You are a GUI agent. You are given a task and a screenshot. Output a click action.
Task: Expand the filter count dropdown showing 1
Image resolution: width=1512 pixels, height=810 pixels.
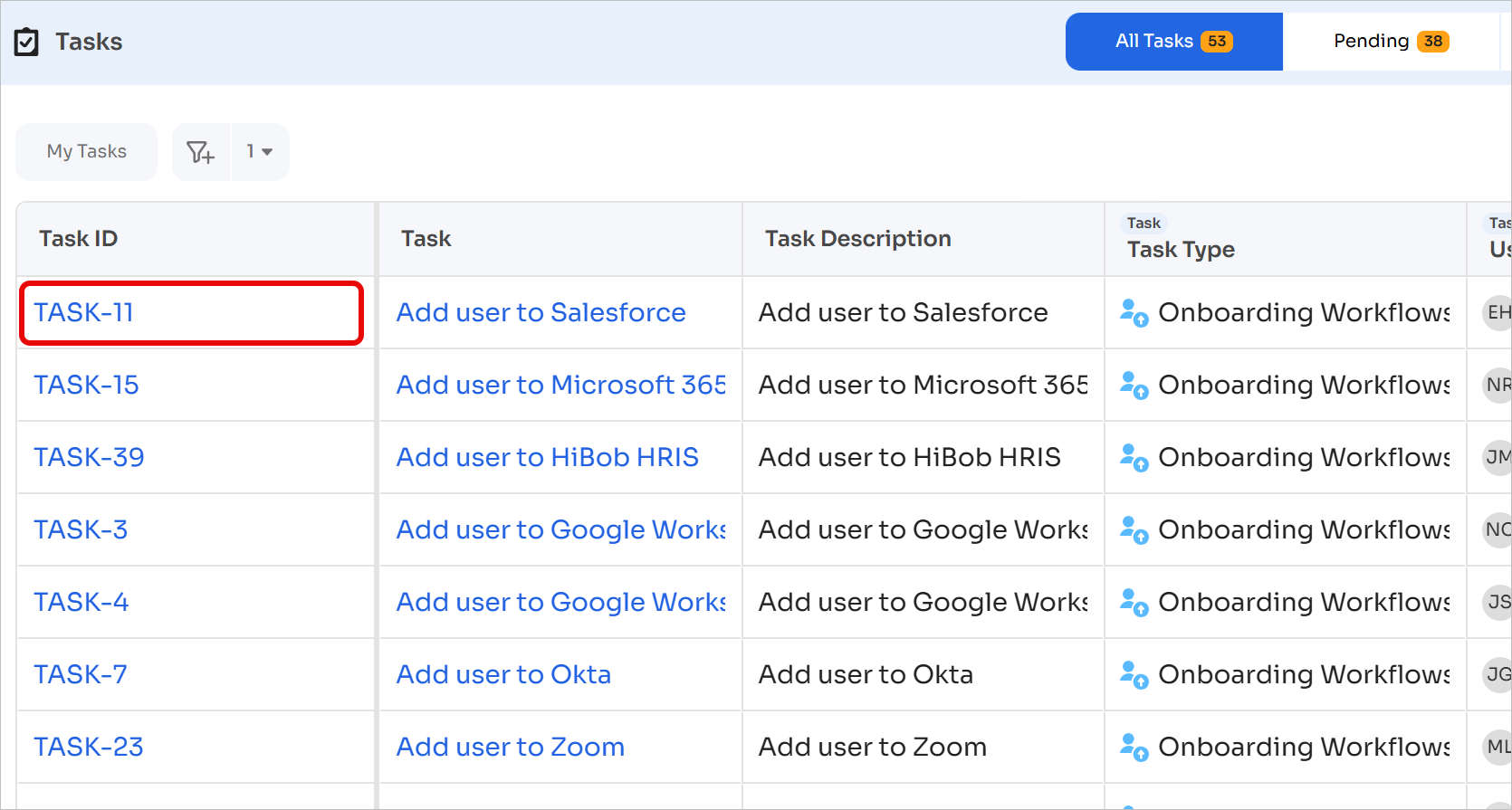pyautogui.click(x=260, y=152)
